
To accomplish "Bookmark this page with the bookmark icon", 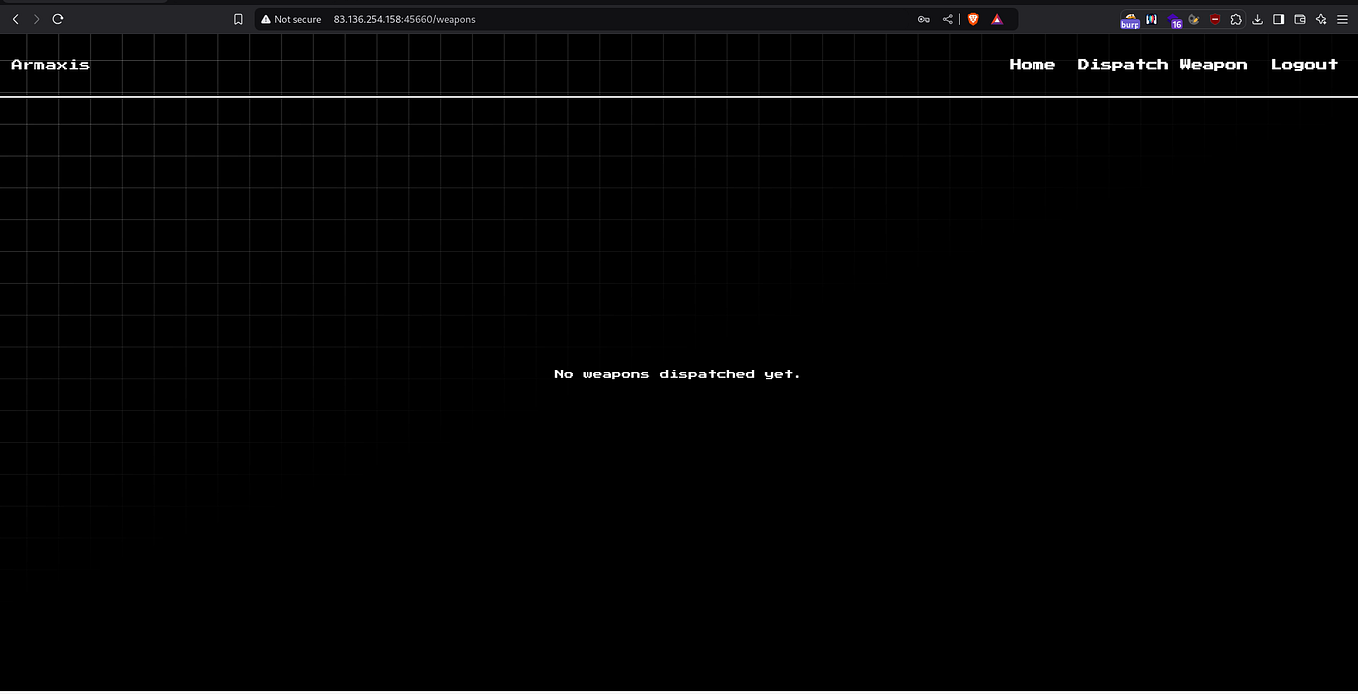I will (238, 19).
